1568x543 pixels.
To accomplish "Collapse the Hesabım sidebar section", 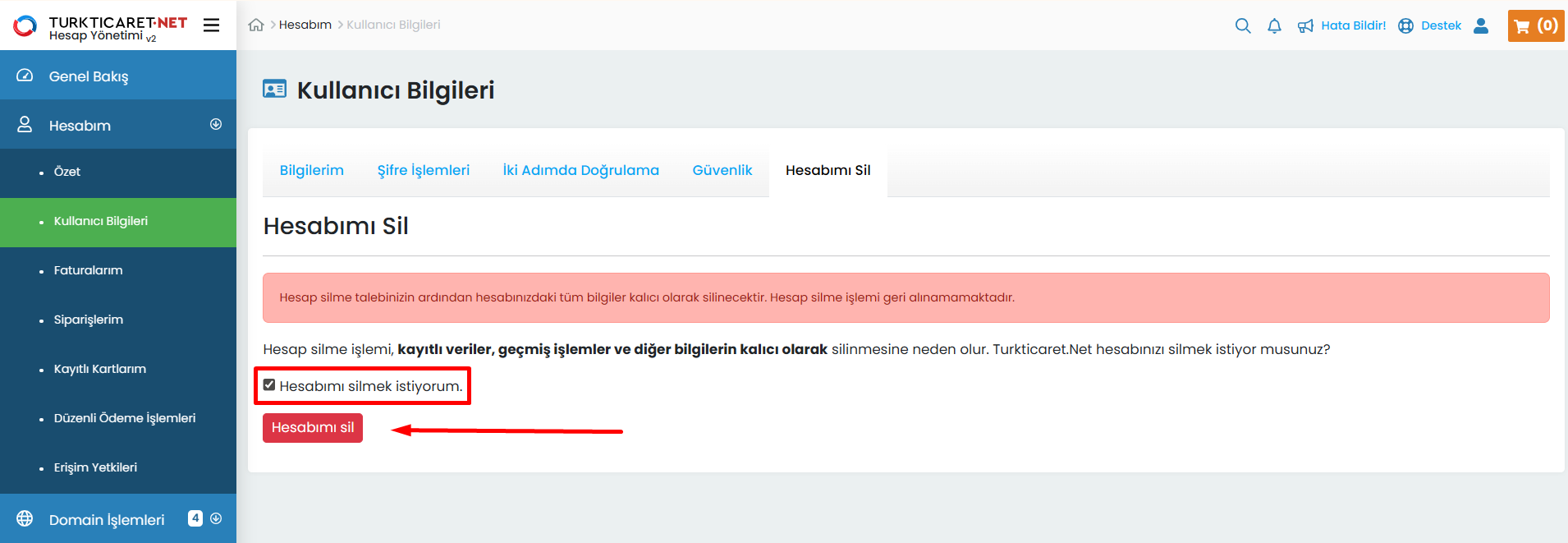I will click(x=216, y=124).
